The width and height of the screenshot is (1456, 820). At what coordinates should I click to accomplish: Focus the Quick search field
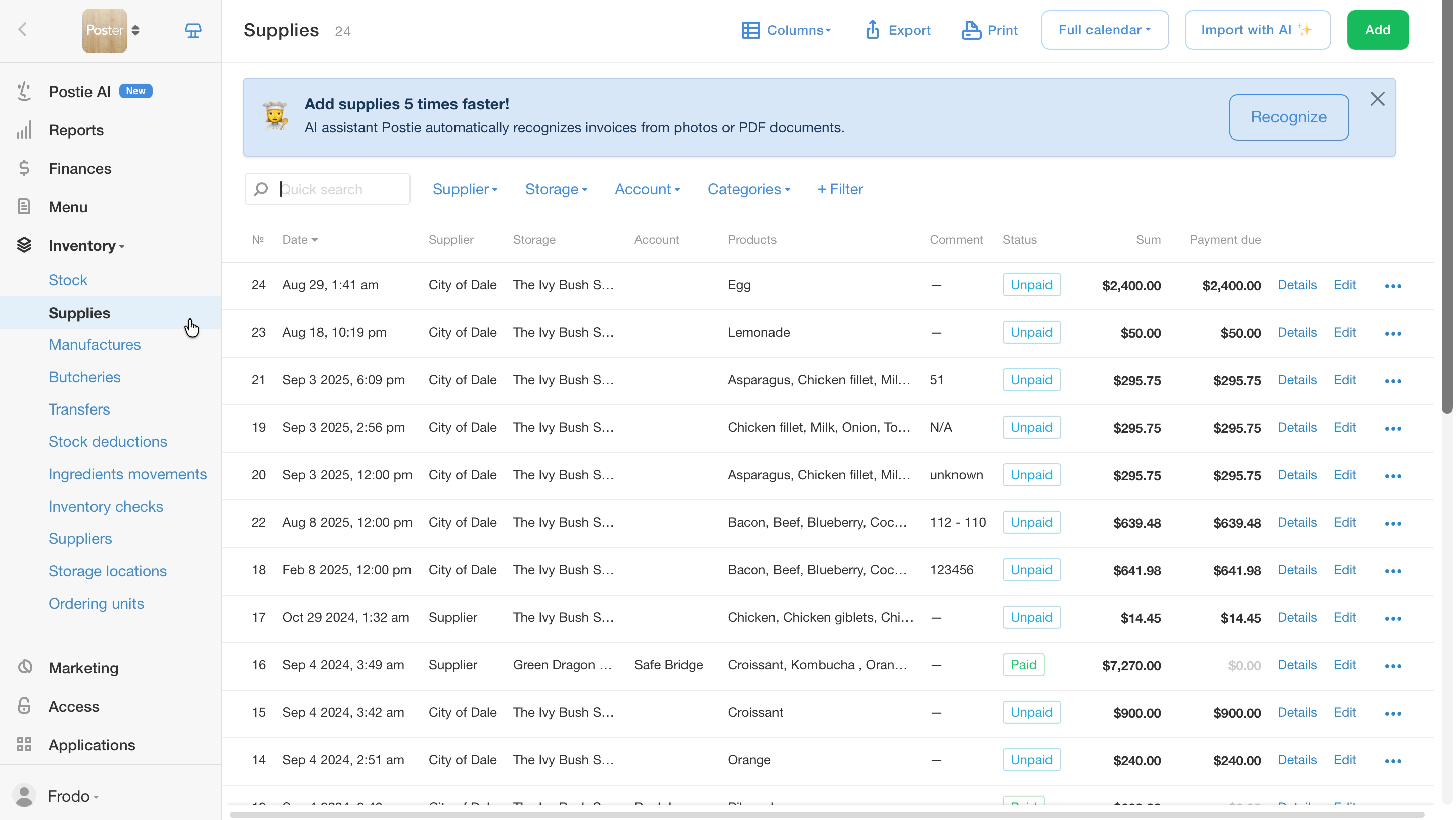(x=327, y=189)
